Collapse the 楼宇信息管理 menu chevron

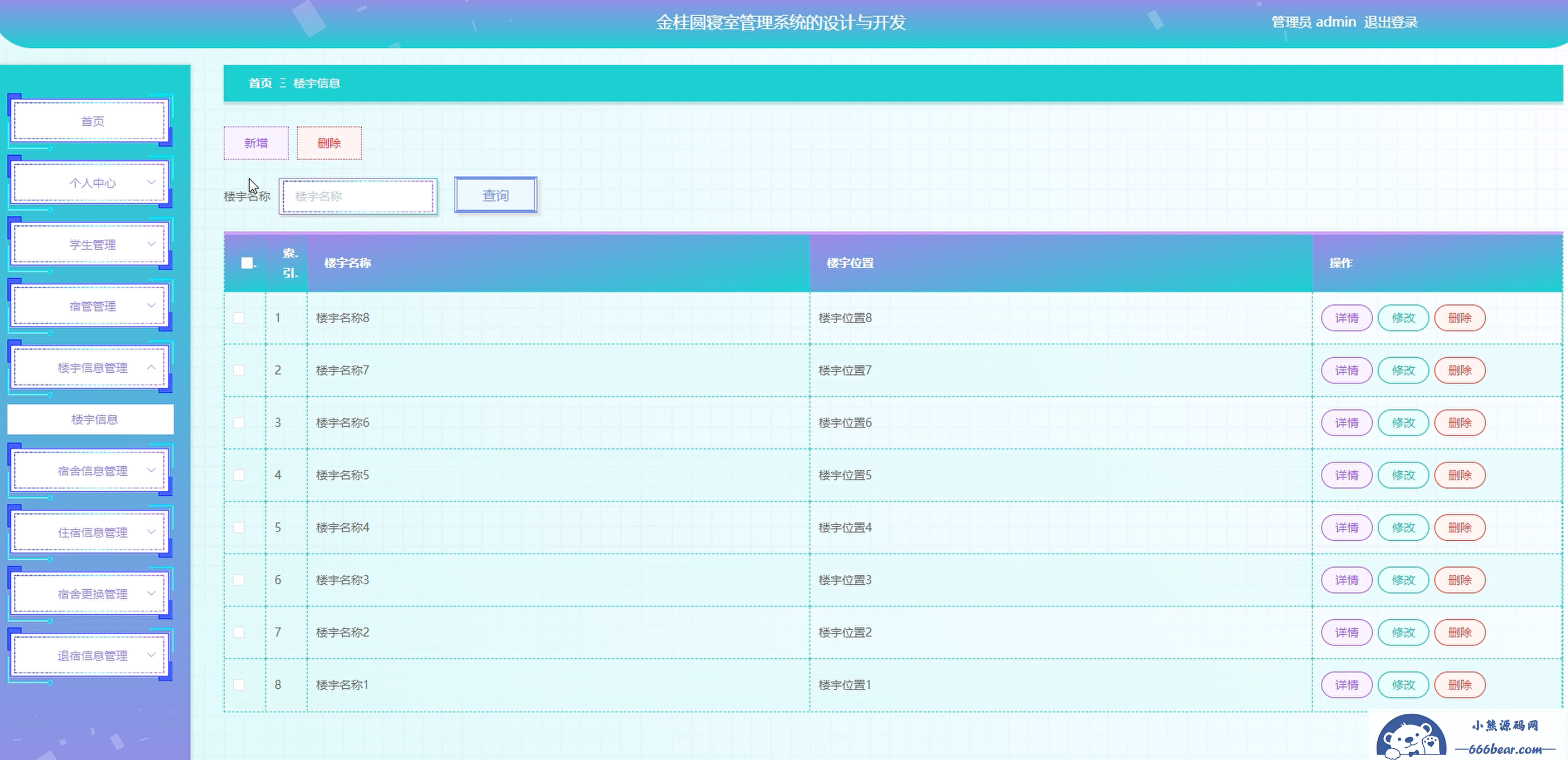click(x=151, y=367)
